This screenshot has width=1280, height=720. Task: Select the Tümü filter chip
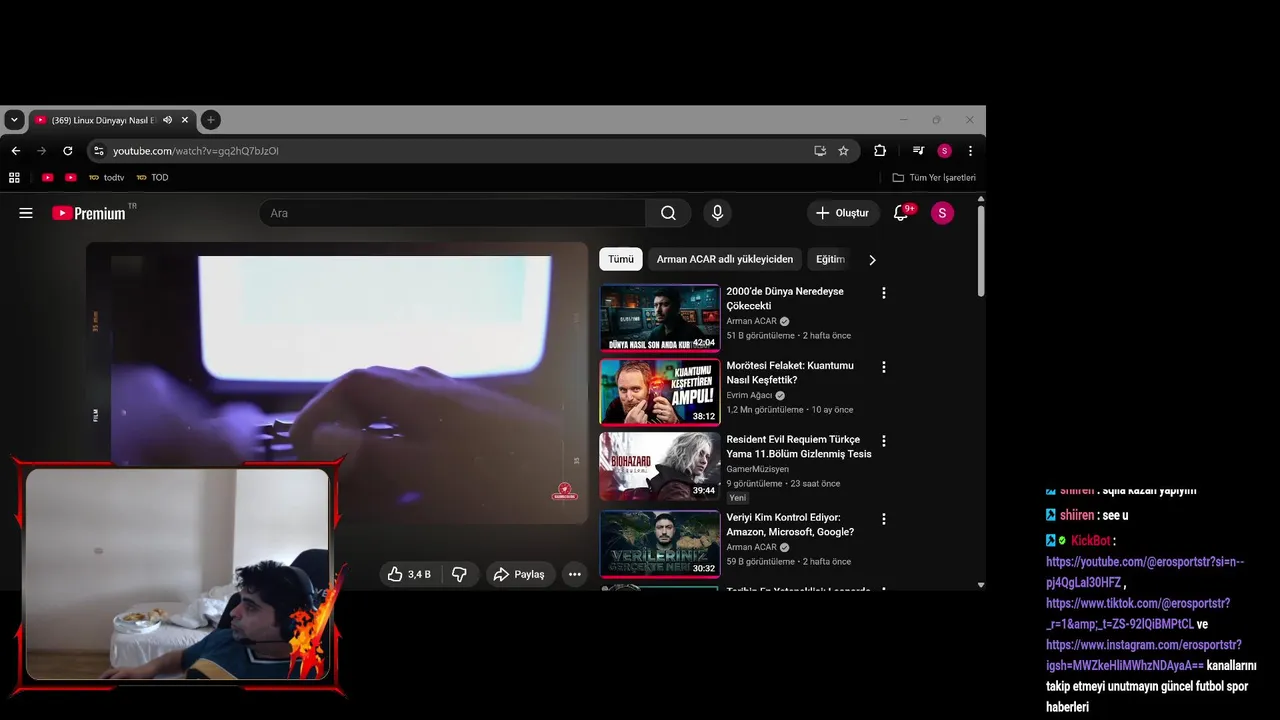[621, 259]
